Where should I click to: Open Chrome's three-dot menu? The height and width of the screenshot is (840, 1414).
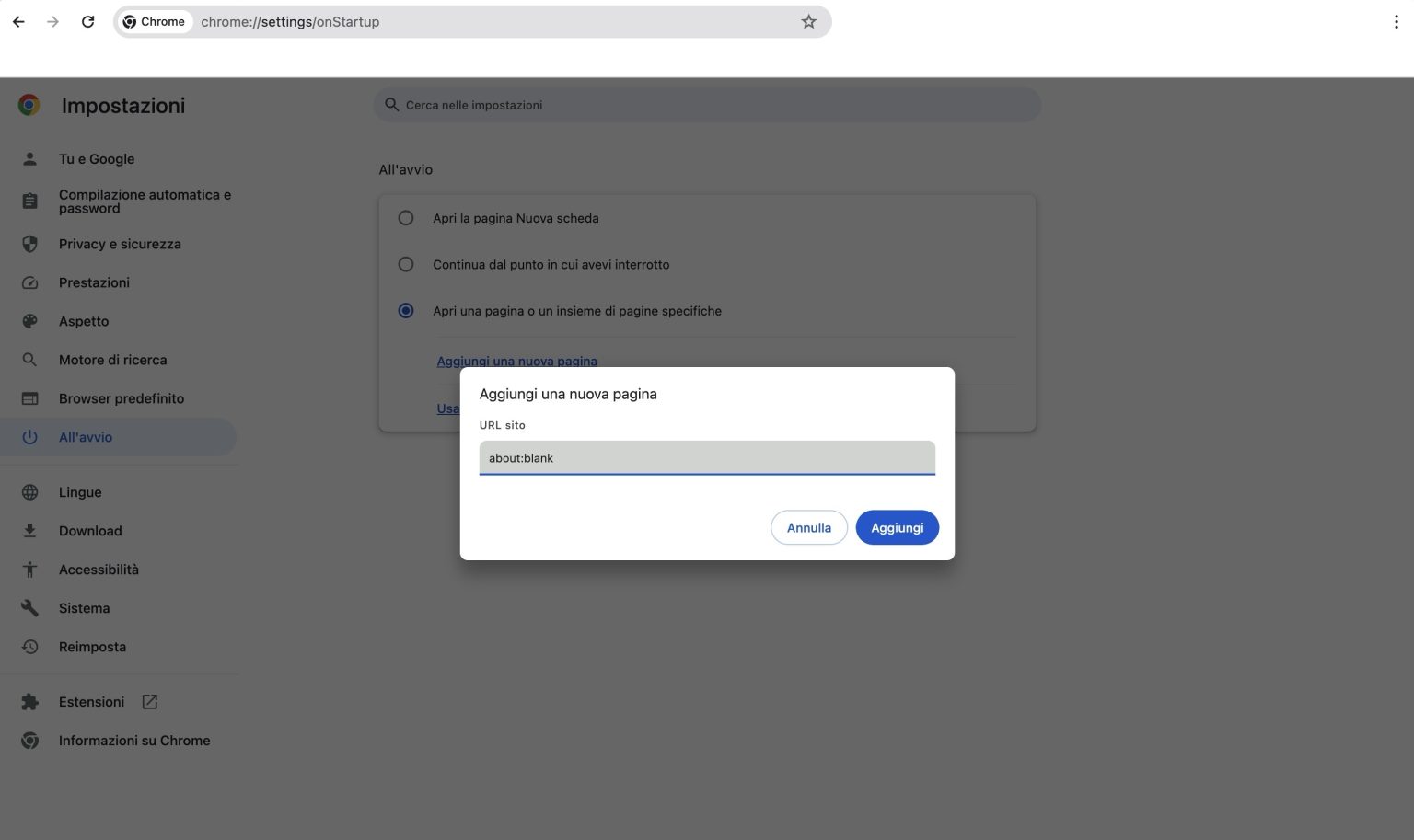coord(1396,21)
